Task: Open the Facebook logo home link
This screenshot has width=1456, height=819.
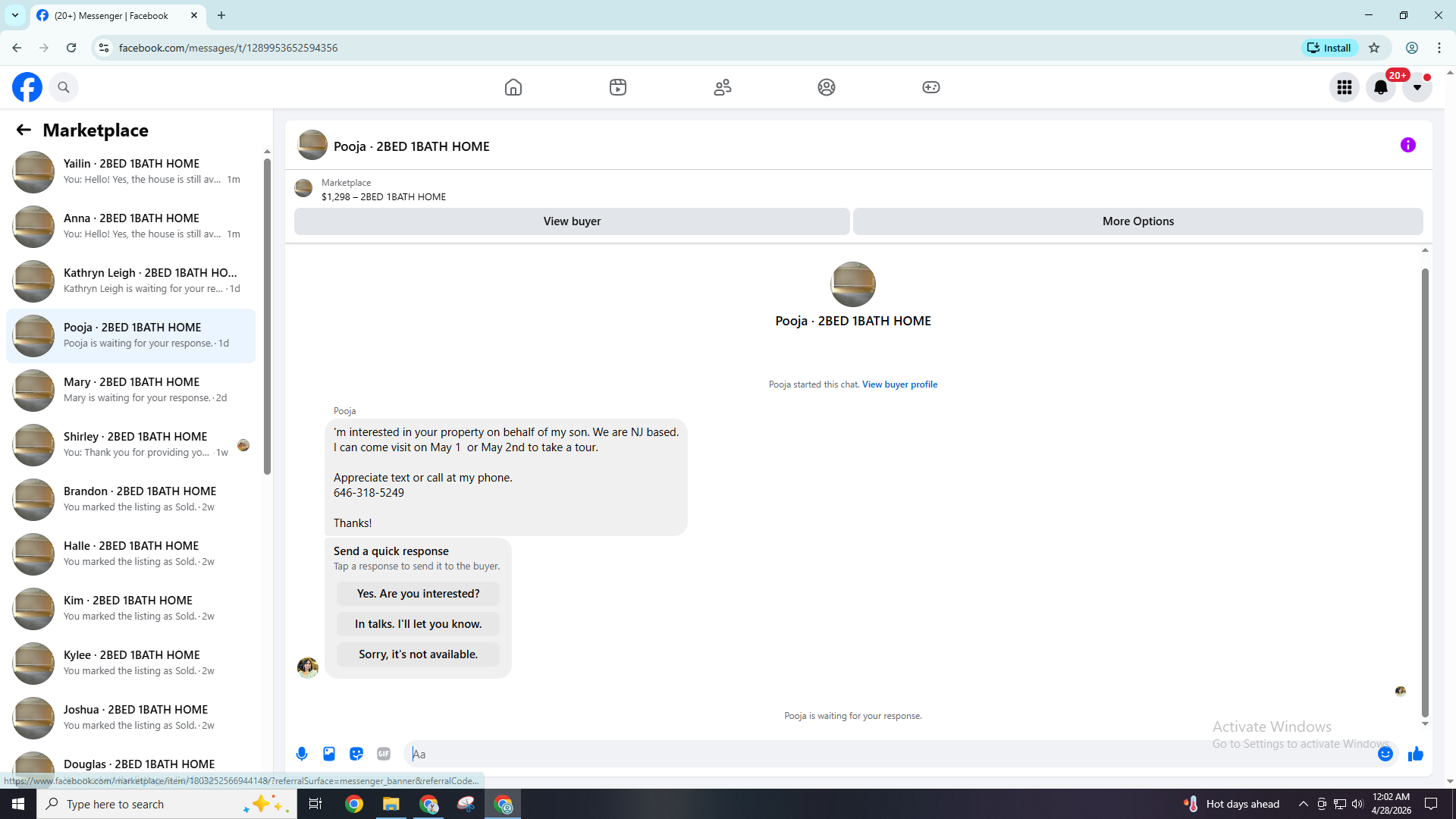Action: pyautogui.click(x=27, y=87)
